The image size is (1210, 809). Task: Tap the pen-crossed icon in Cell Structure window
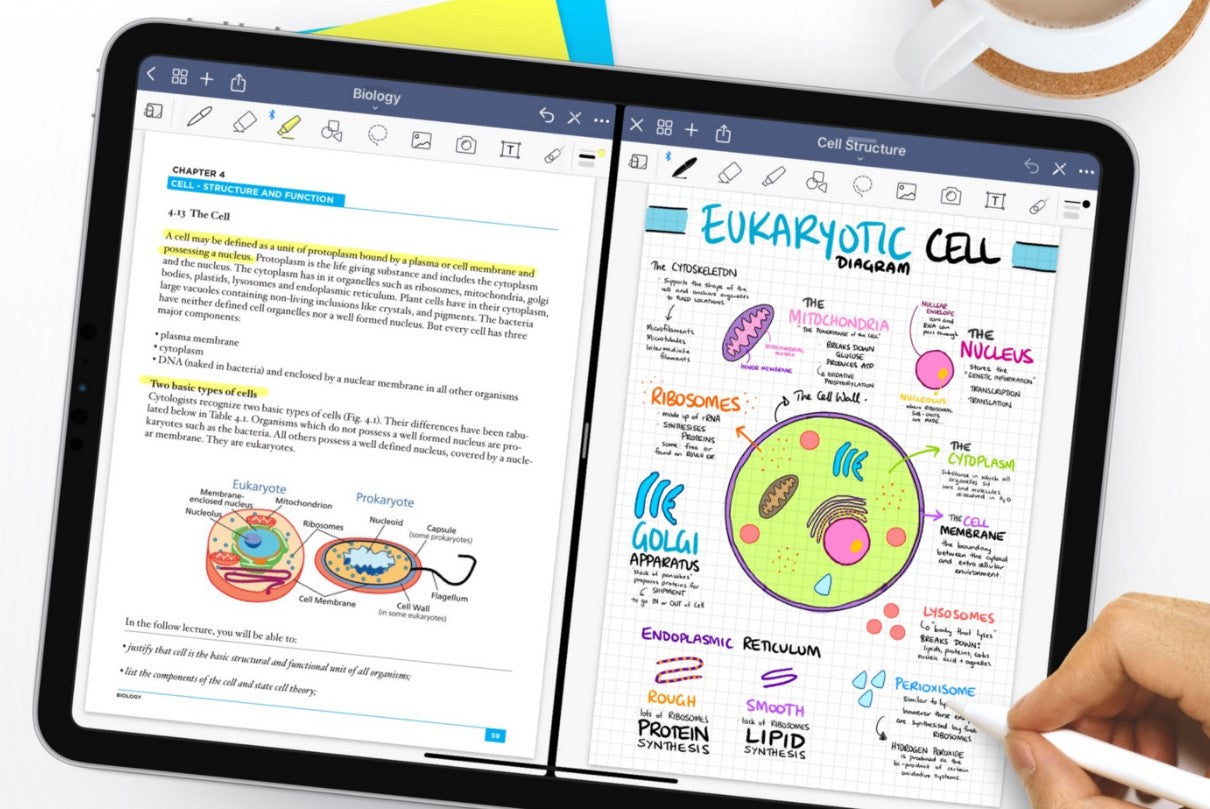(1060, 169)
